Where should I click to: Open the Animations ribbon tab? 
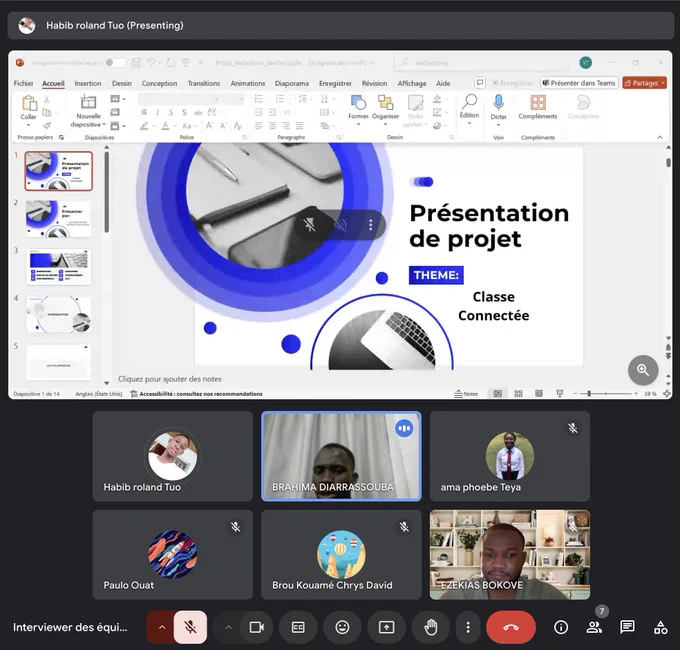point(248,83)
